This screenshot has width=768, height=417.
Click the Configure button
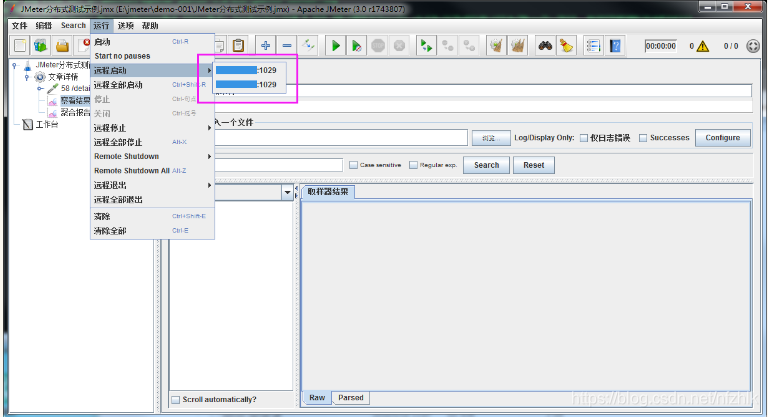[722, 138]
